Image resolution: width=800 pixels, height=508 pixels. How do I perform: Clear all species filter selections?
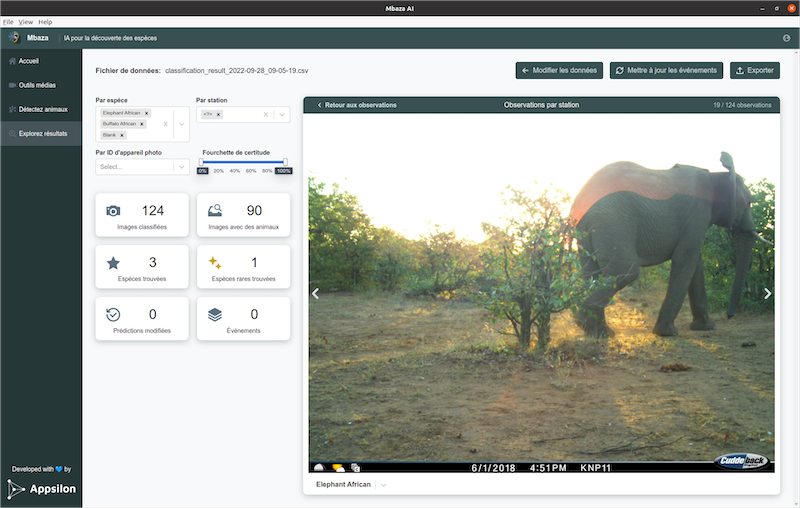(x=165, y=124)
